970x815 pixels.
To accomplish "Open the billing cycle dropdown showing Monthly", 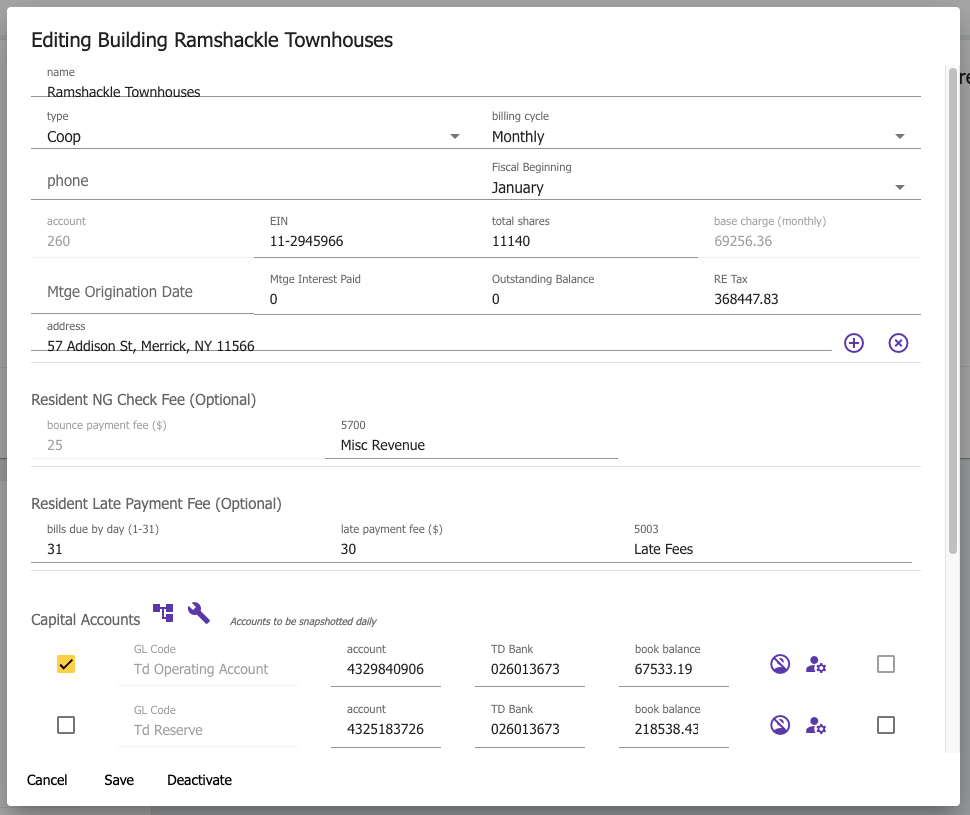I will click(698, 129).
